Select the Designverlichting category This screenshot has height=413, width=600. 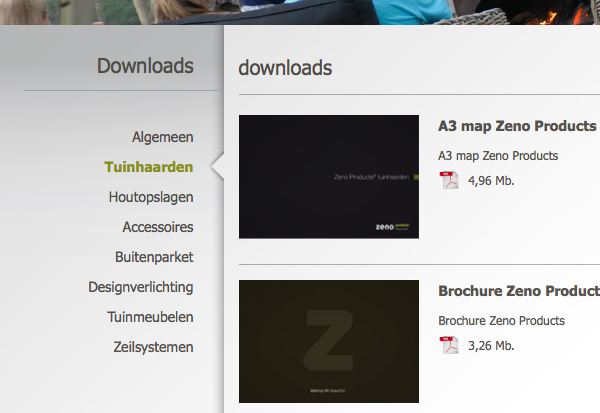point(141,287)
